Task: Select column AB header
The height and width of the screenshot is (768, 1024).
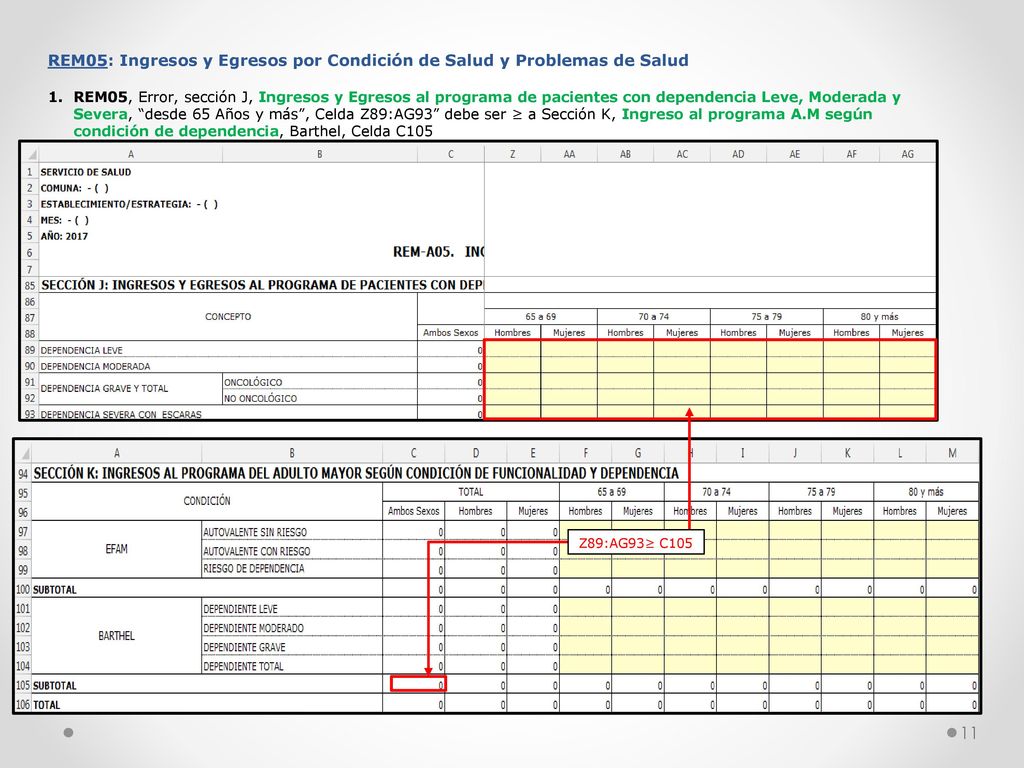Action: [x=626, y=154]
